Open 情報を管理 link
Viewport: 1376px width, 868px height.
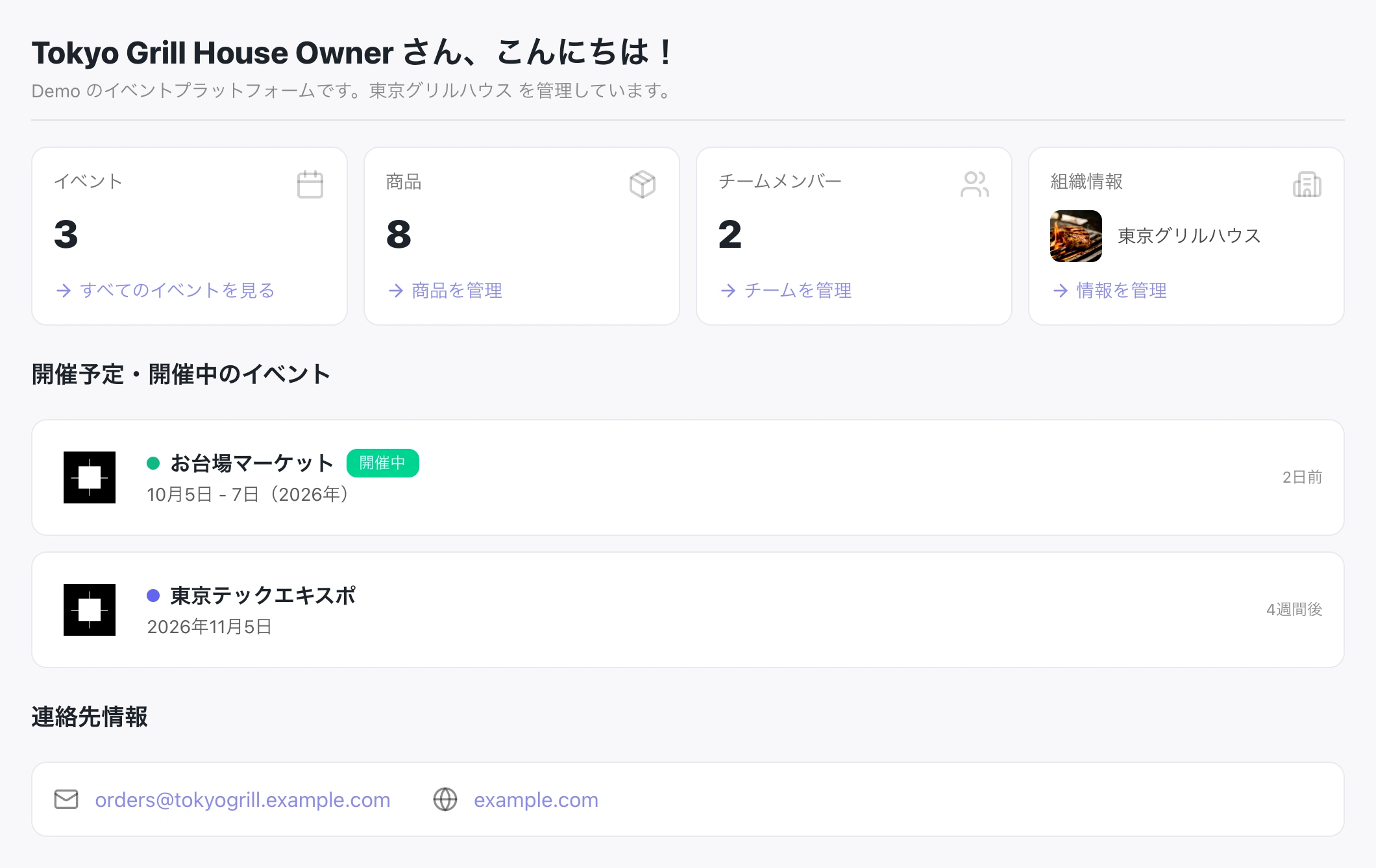point(1122,291)
